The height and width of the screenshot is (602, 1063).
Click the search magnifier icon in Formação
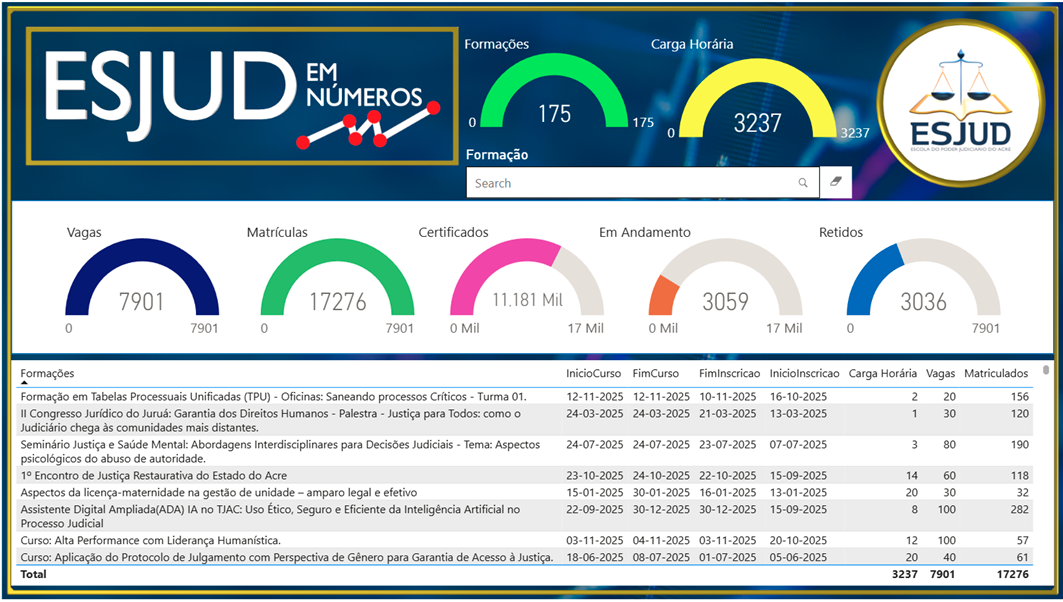tap(802, 183)
